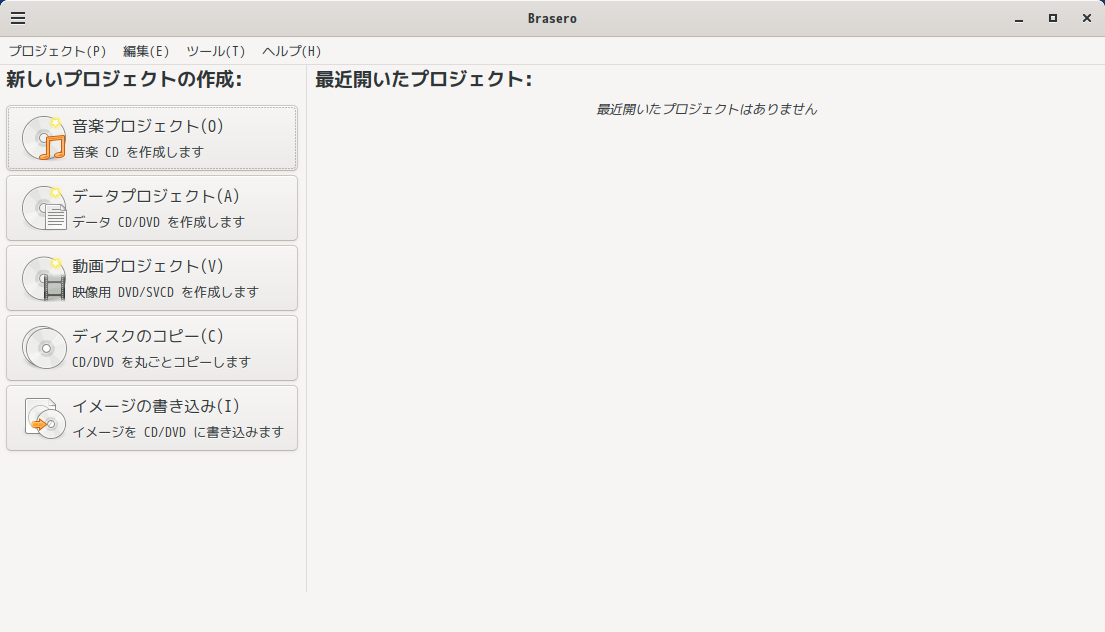Start a 動画プロジェクト(V)
The image size is (1105, 632).
[152, 278]
